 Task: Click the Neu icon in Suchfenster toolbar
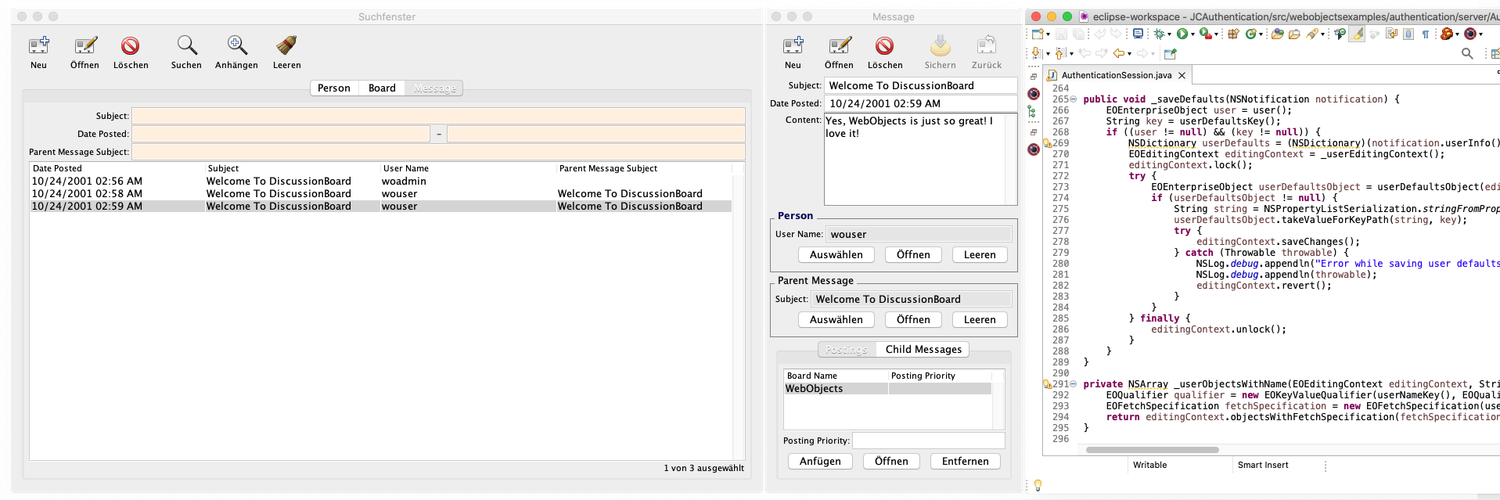tap(39, 46)
